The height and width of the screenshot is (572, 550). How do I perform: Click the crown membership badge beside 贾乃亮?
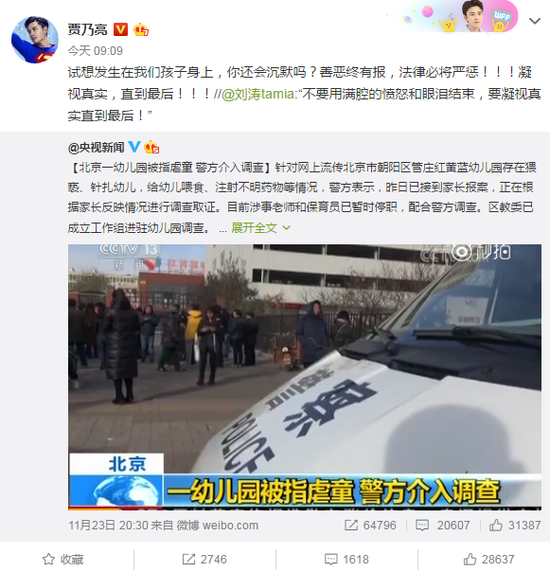click(x=141, y=30)
